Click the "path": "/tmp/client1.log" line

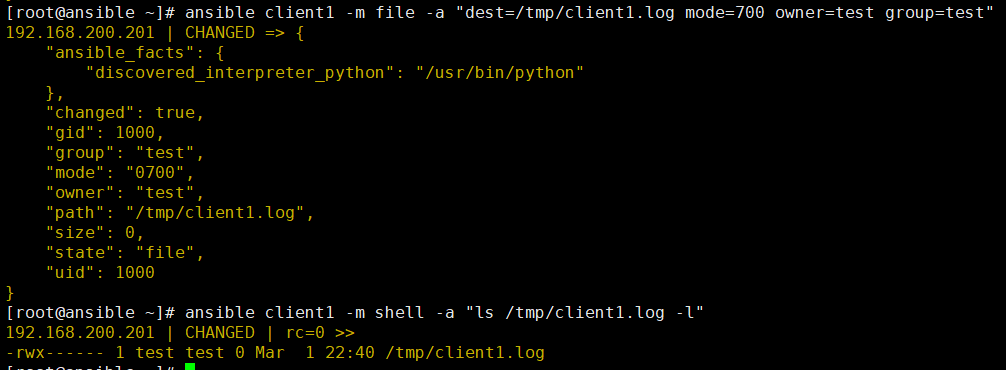(x=180, y=213)
